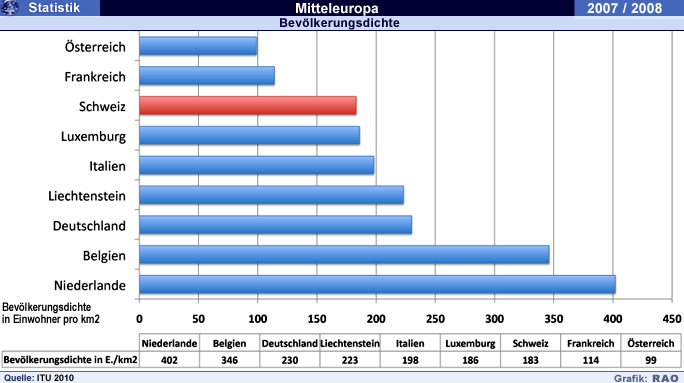Click the Italien bar

pyautogui.click(x=256, y=165)
